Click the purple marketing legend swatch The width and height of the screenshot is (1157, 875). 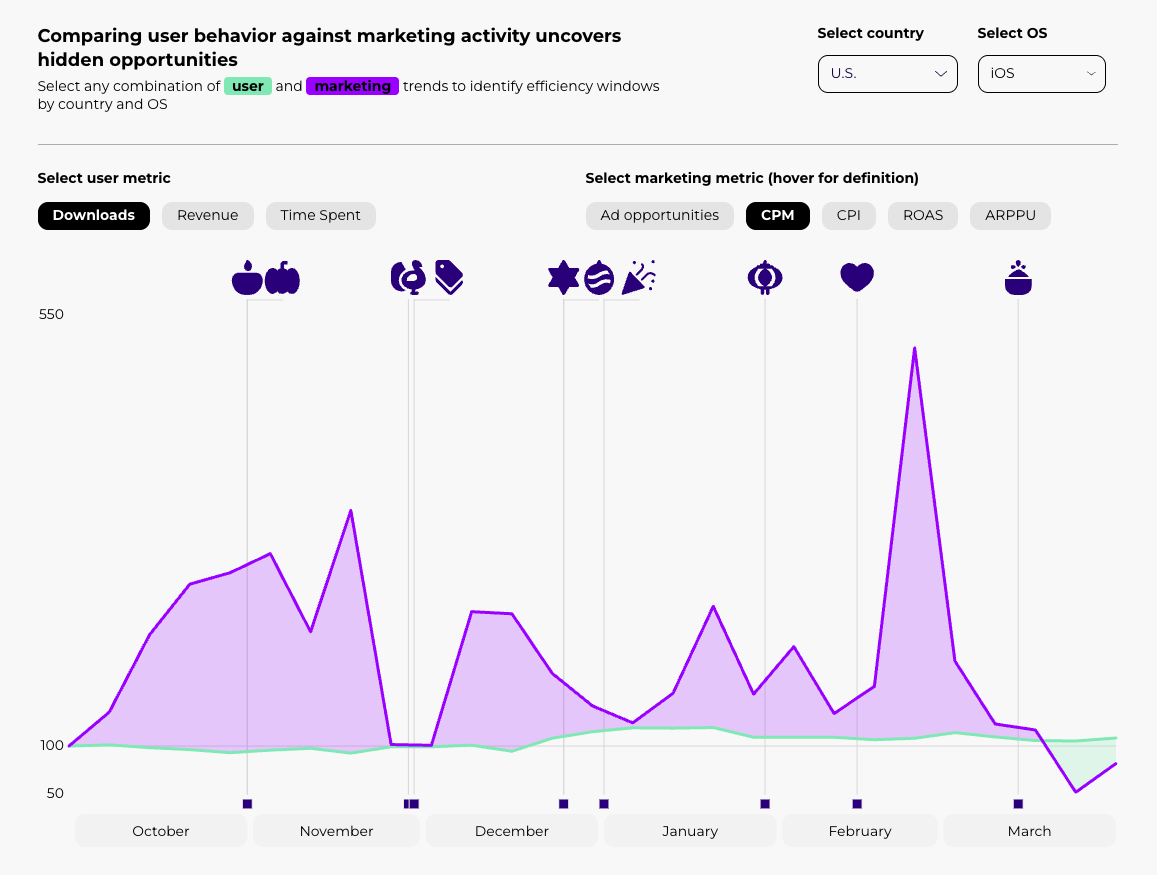coord(353,86)
